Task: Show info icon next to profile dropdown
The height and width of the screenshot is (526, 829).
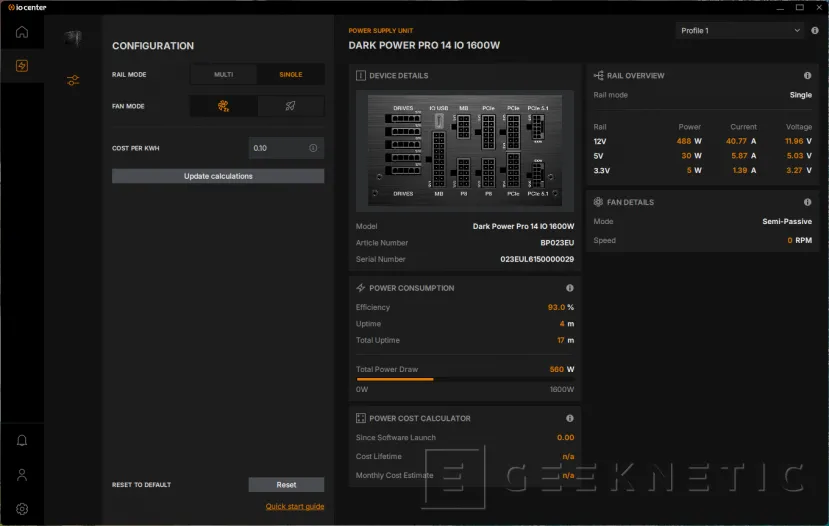Action: pyautogui.click(x=815, y=31)
